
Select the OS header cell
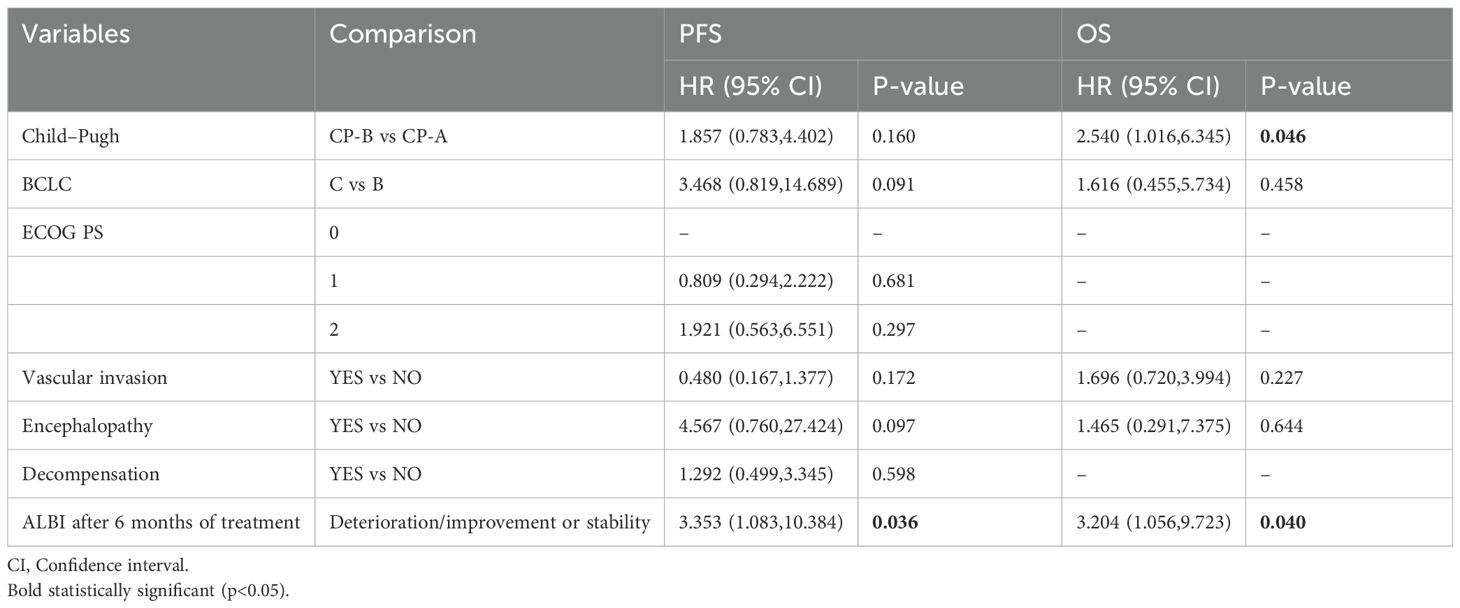tap(1092, 34)
